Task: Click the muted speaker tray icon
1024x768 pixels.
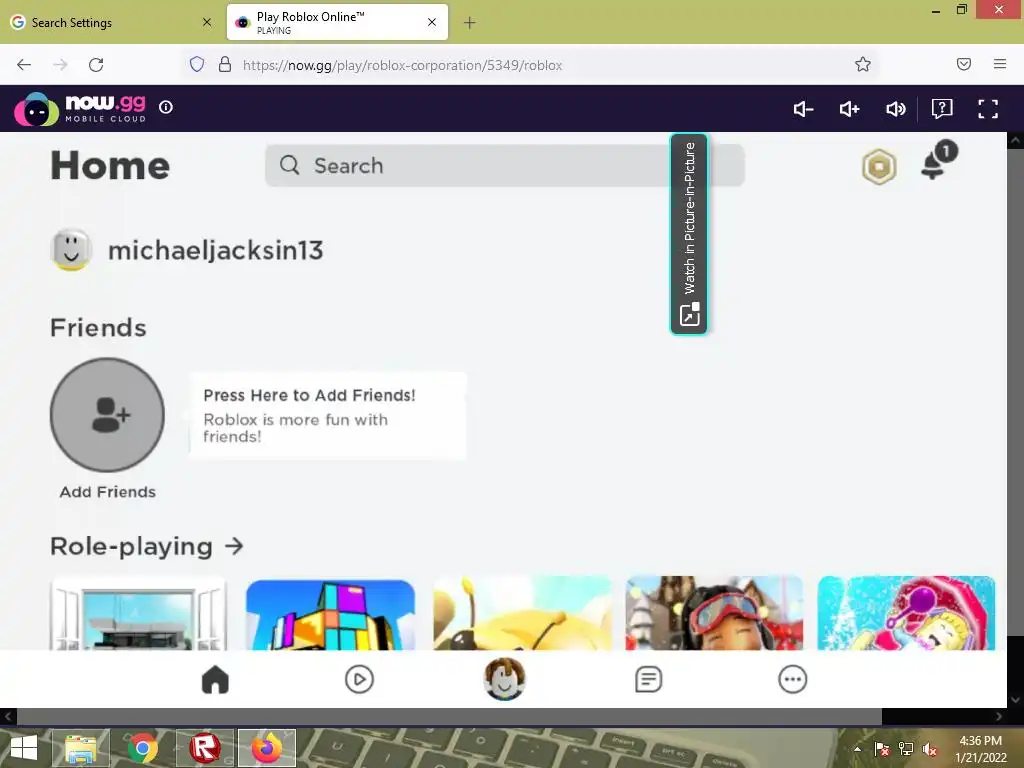Action: (x=930, y=749)
